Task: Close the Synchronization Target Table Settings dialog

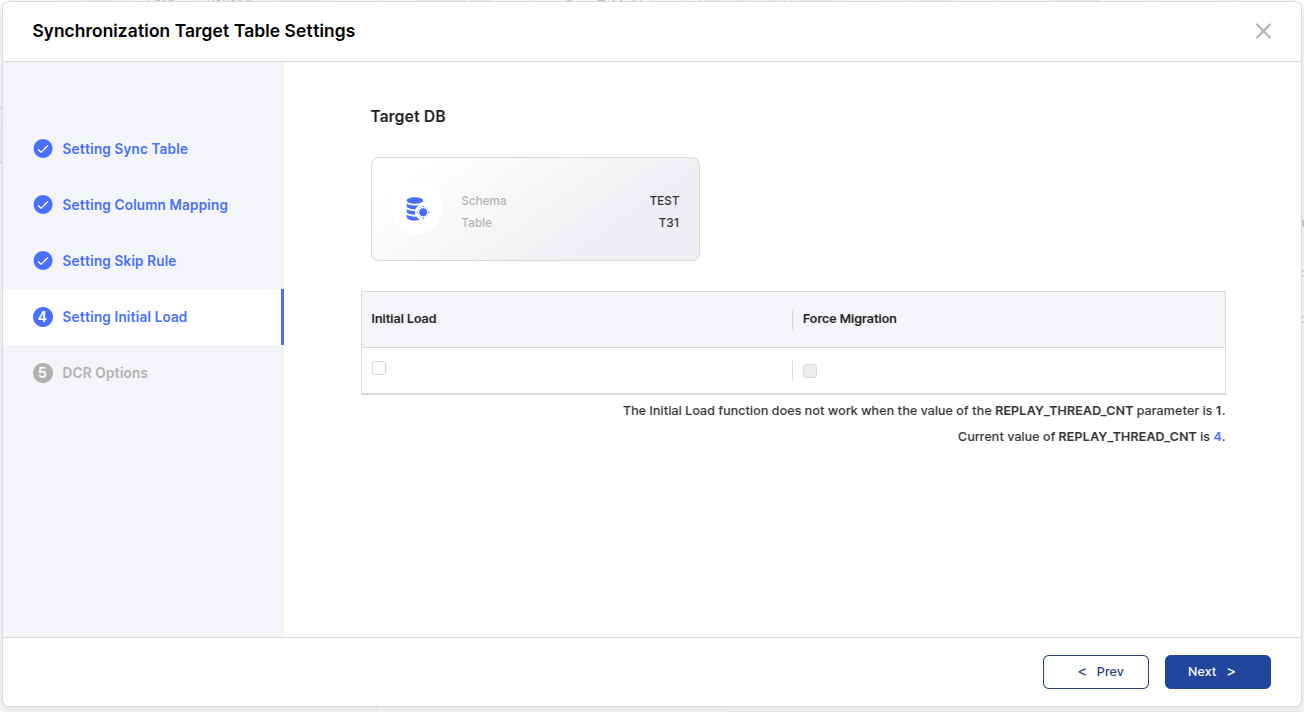Action: 1263,31
